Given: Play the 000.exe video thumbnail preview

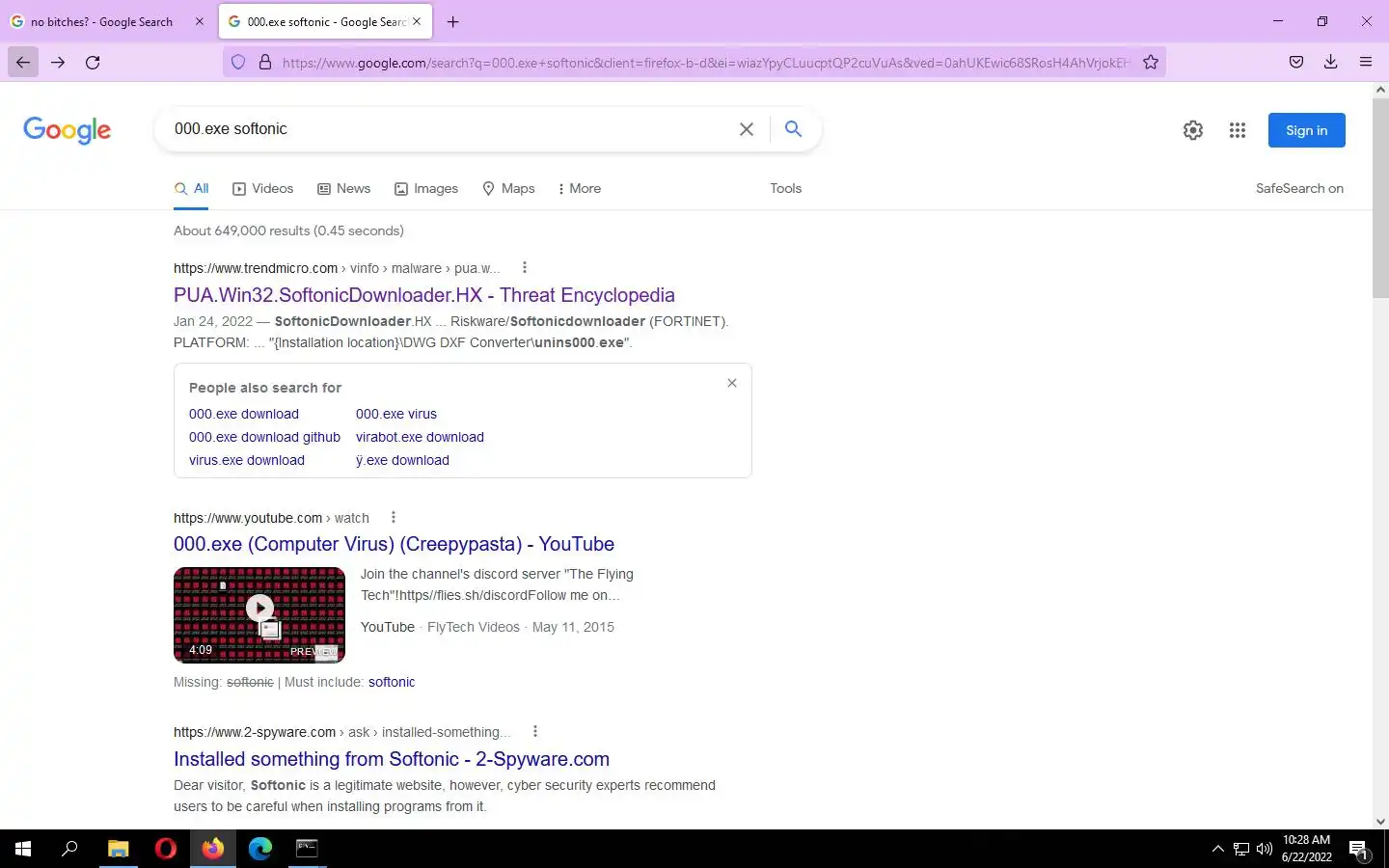Looking at the screenshot, I should coord(259,615).
